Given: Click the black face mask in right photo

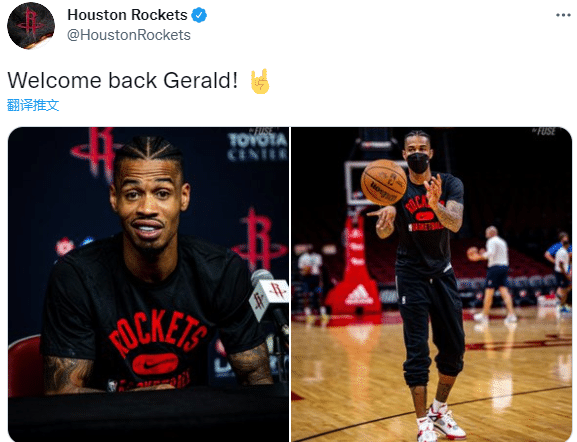Looking at the screenshot, I should coord(418,162).
